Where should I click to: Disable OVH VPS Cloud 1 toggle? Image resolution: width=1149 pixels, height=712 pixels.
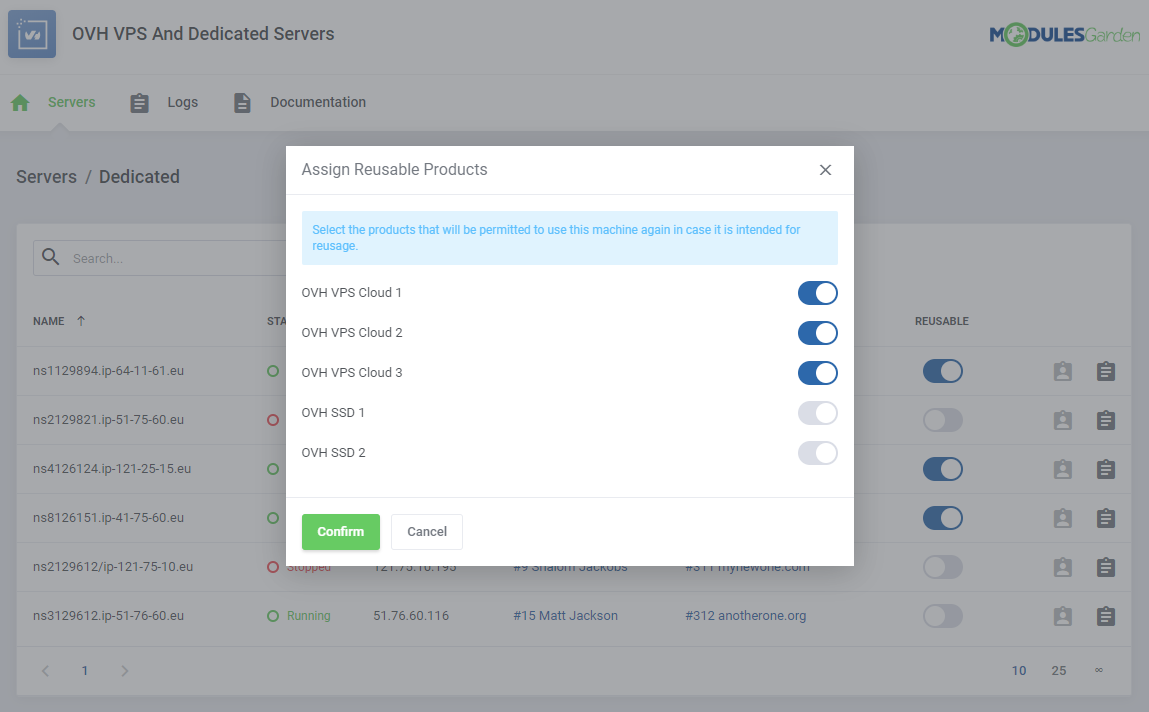[x=817, y=293]
